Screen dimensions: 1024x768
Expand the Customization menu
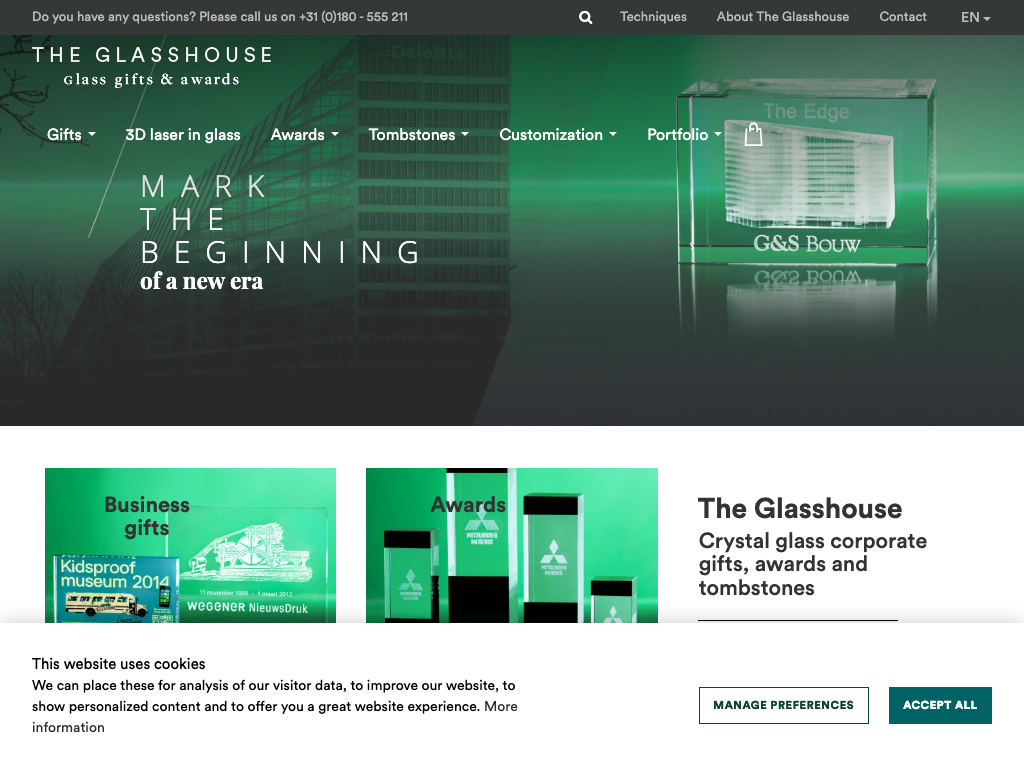(558, 135)
